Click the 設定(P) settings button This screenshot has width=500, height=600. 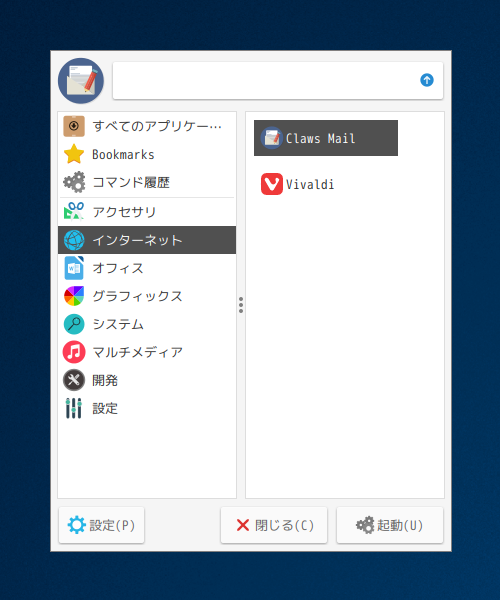[x=101, y=525]
